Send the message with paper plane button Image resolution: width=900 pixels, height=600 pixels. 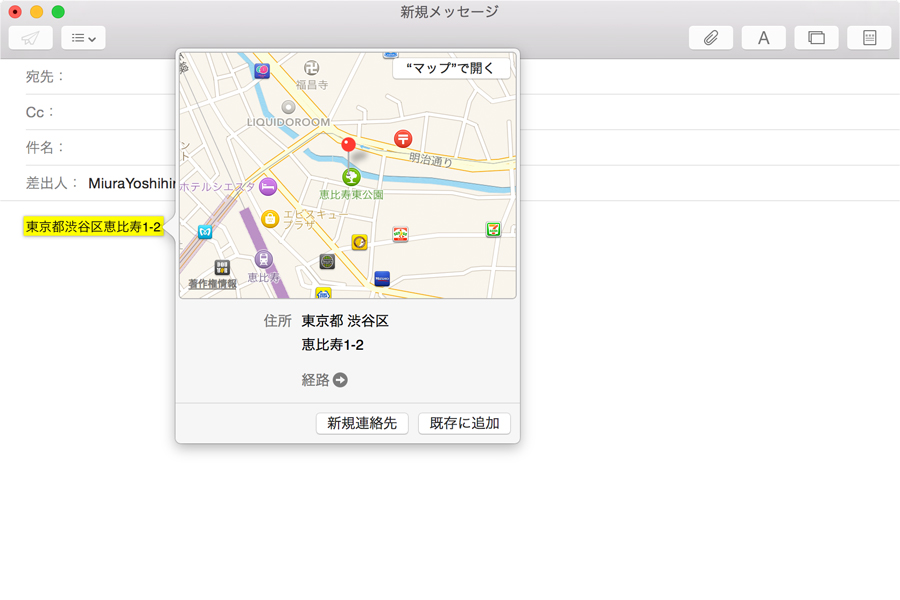pos(30,38)
